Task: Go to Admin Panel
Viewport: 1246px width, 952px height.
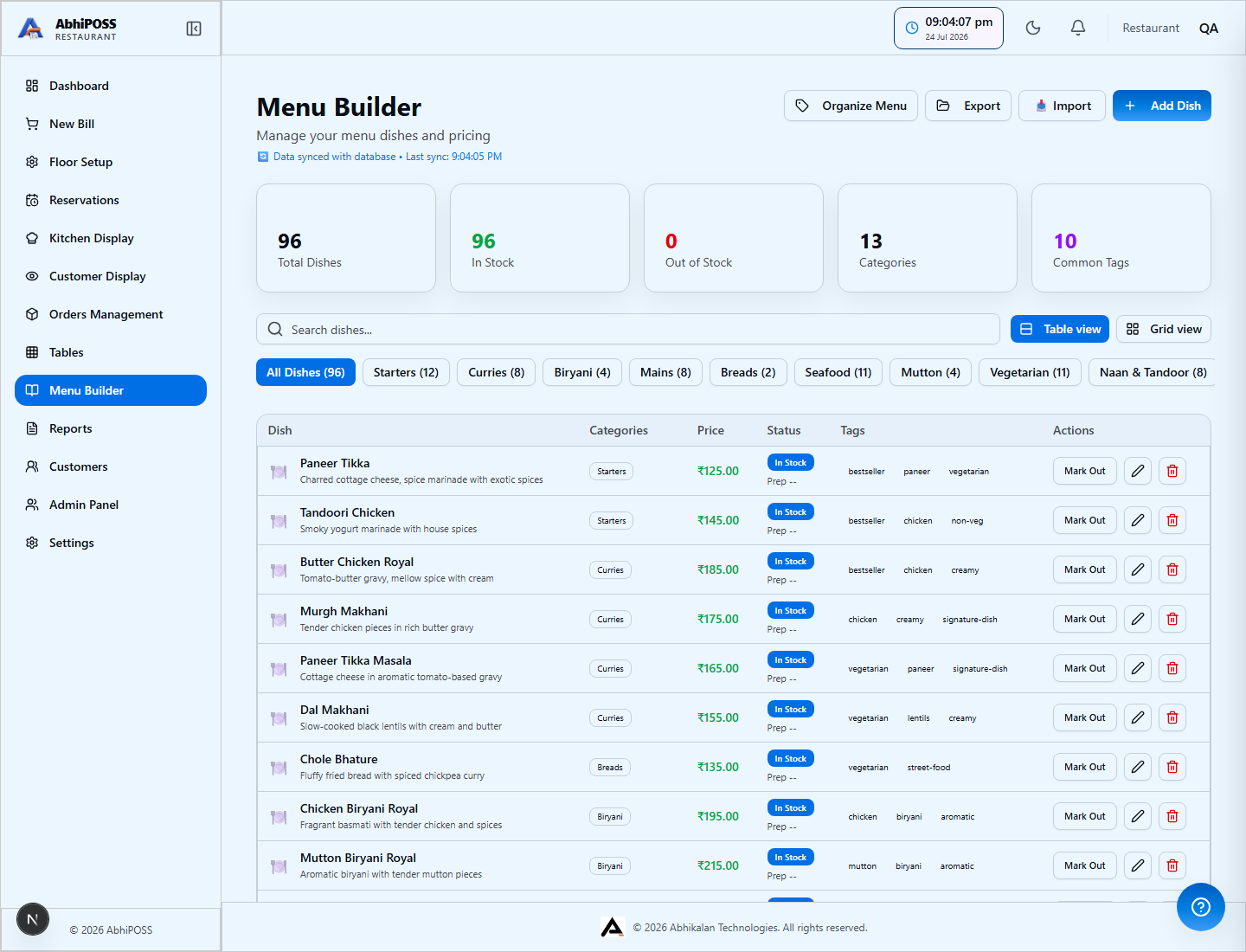Action: [111, 505]
